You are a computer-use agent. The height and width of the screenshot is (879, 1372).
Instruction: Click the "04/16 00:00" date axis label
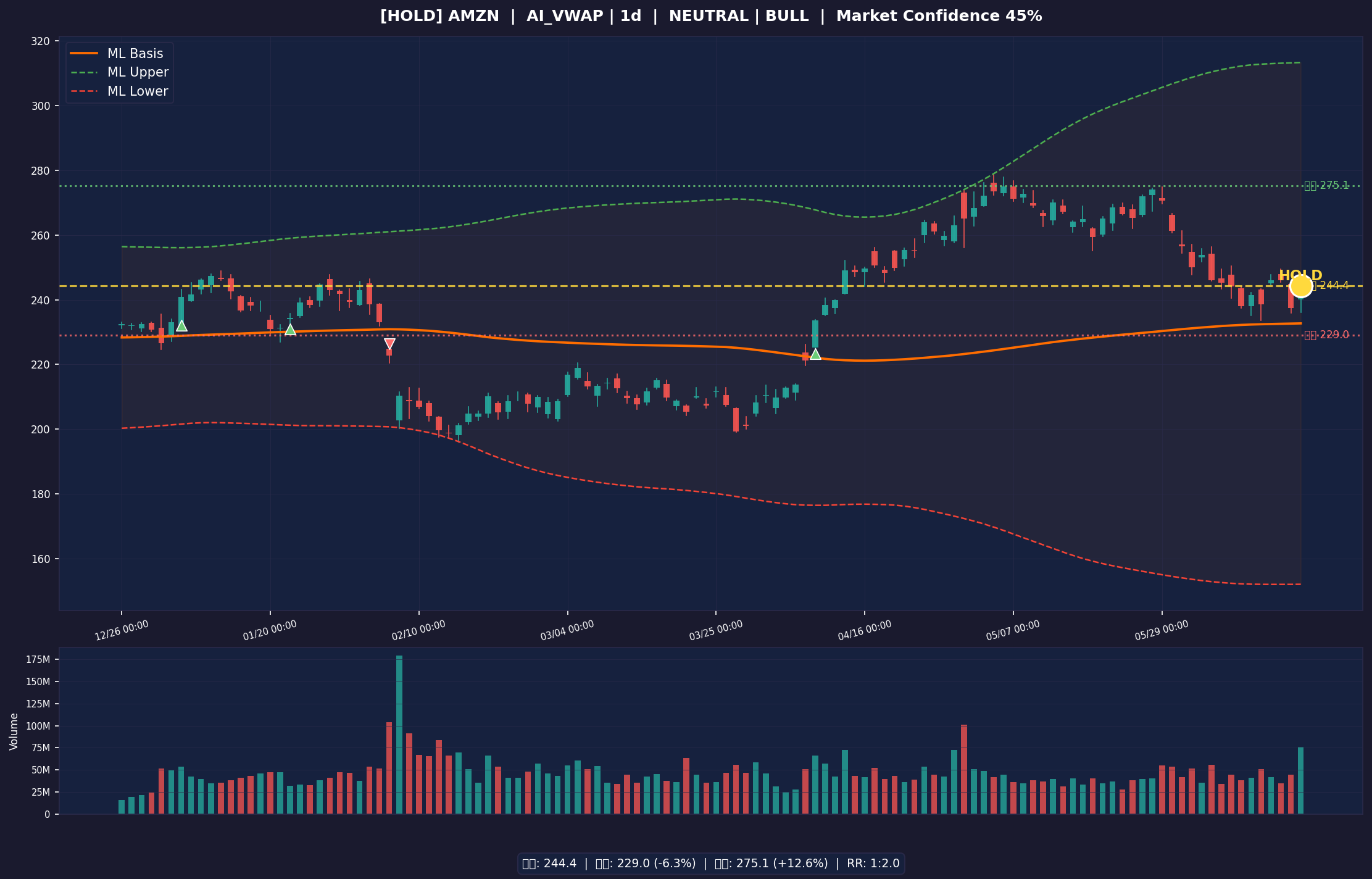(865, 630)
